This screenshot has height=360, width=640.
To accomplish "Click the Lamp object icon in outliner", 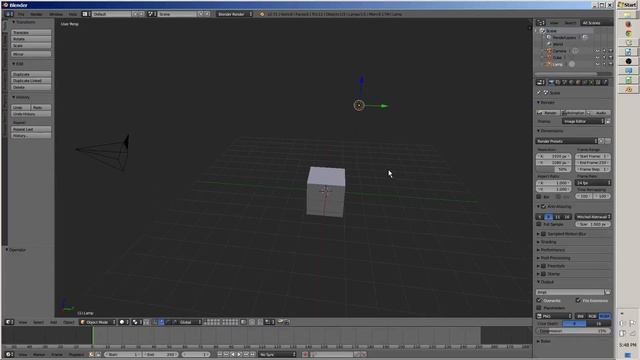I will 549,64.
